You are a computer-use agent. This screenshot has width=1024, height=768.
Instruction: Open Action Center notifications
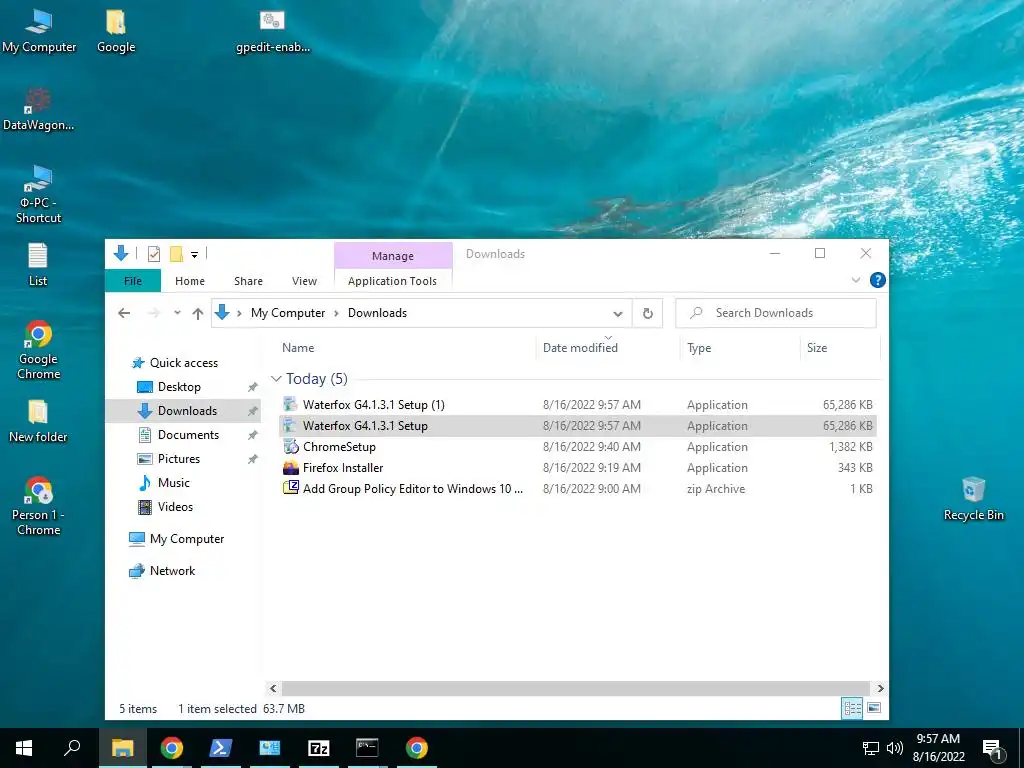992,749
